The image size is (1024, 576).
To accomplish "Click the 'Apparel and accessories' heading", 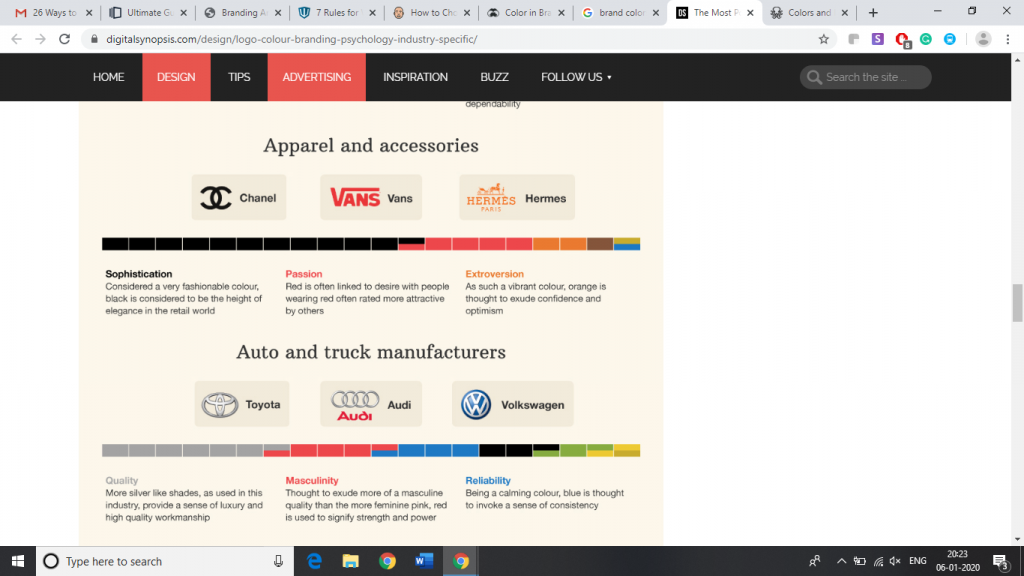I will coord(371,145).
